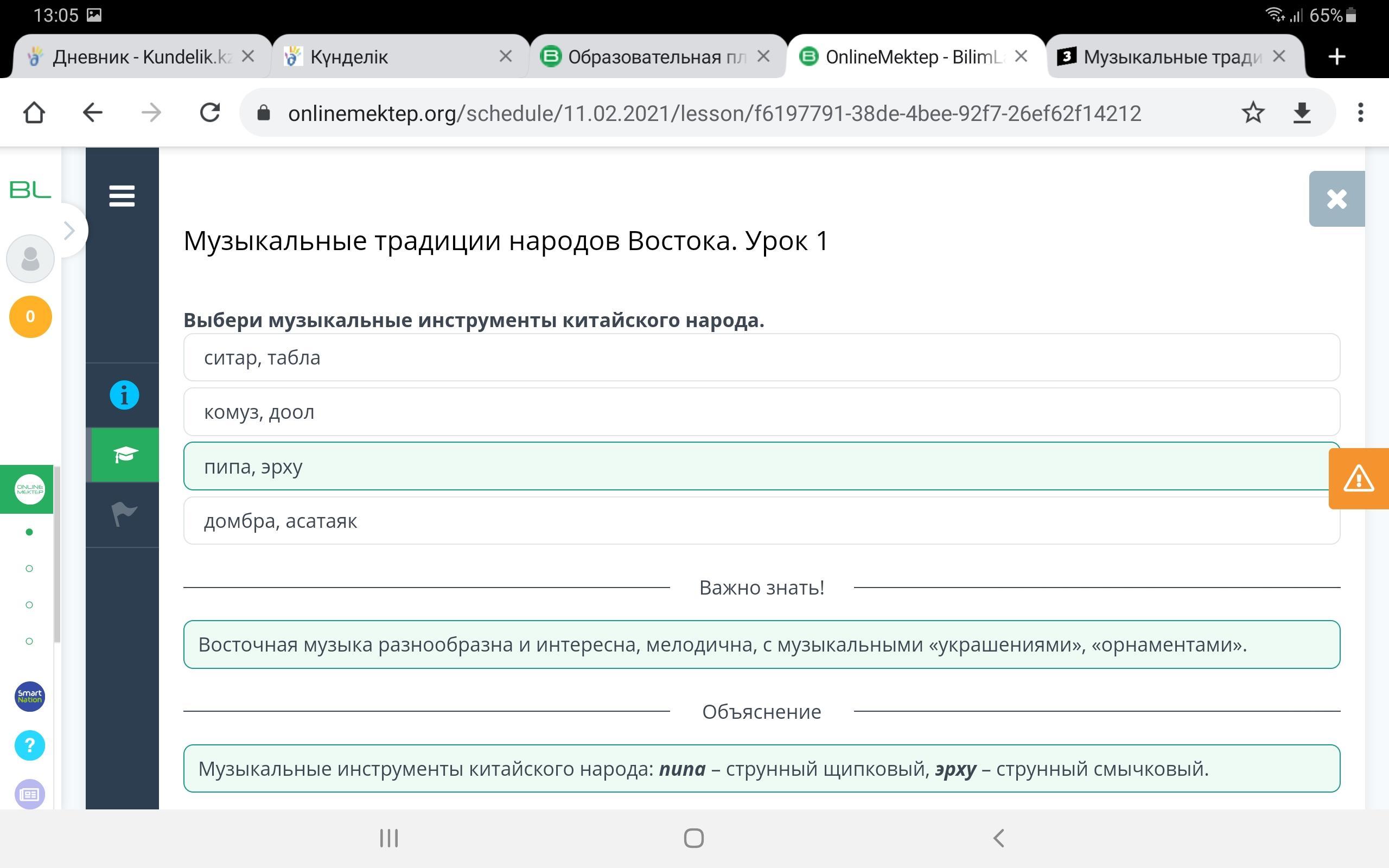Viewport: 1389px width, 868px height.
Task: Open browser three-dot menu
Action: pyautogui.click(x=1360, y=112)
